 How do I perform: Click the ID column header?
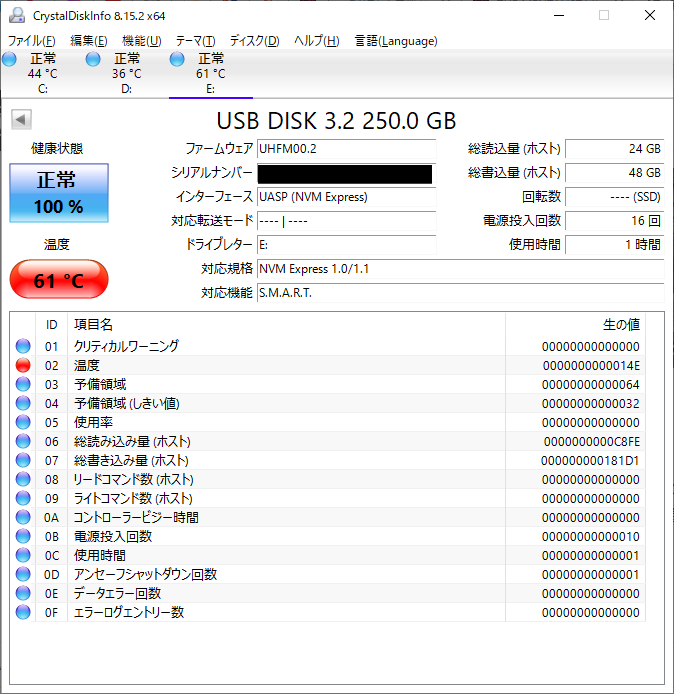(x=51, y=325)
